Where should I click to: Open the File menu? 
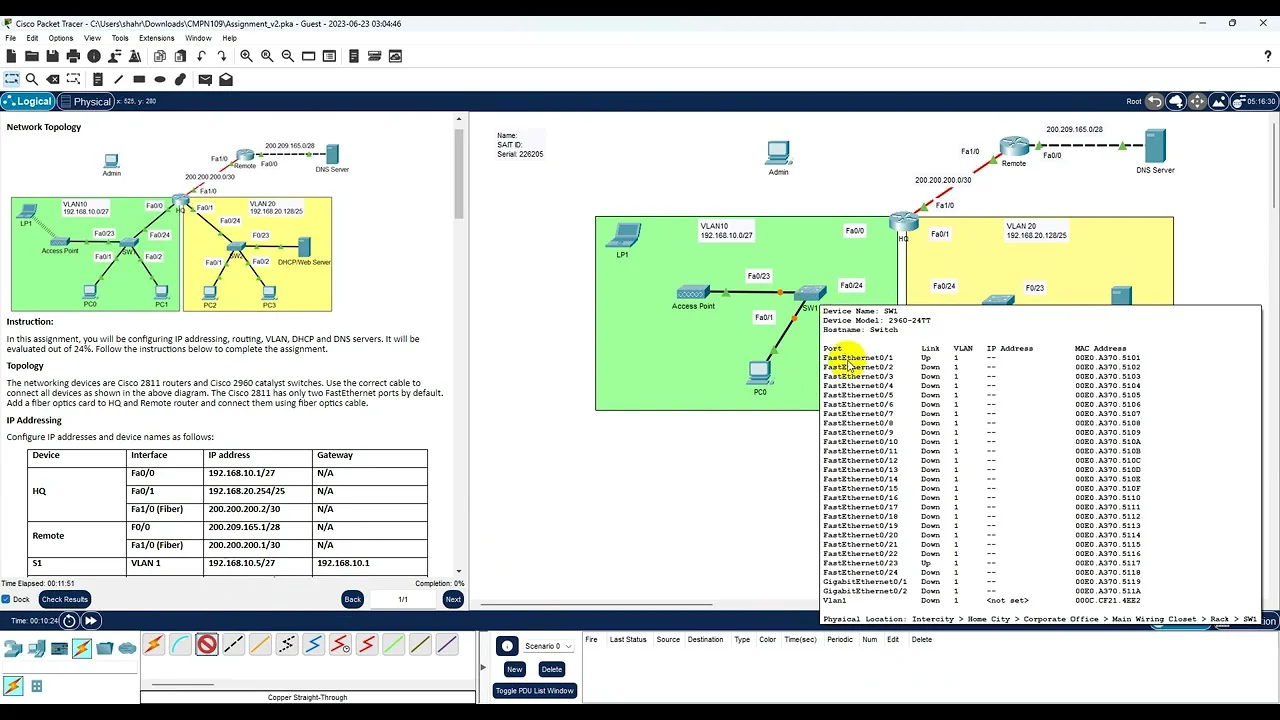tap(11, 38)
